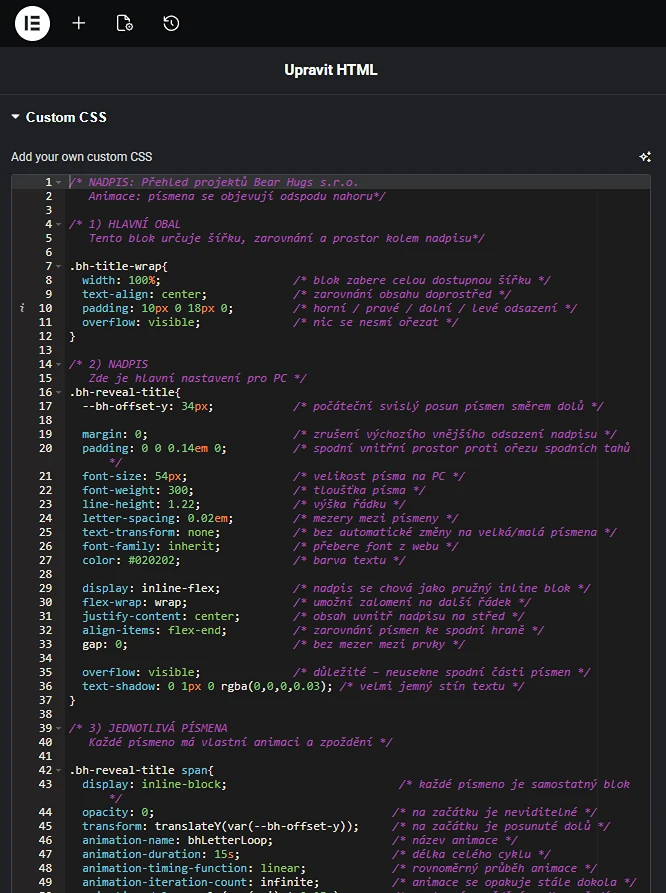The height and width of the screenshot is (893, 666).
Task: Click the info marker beside line 10
Action: click(22, 309)
